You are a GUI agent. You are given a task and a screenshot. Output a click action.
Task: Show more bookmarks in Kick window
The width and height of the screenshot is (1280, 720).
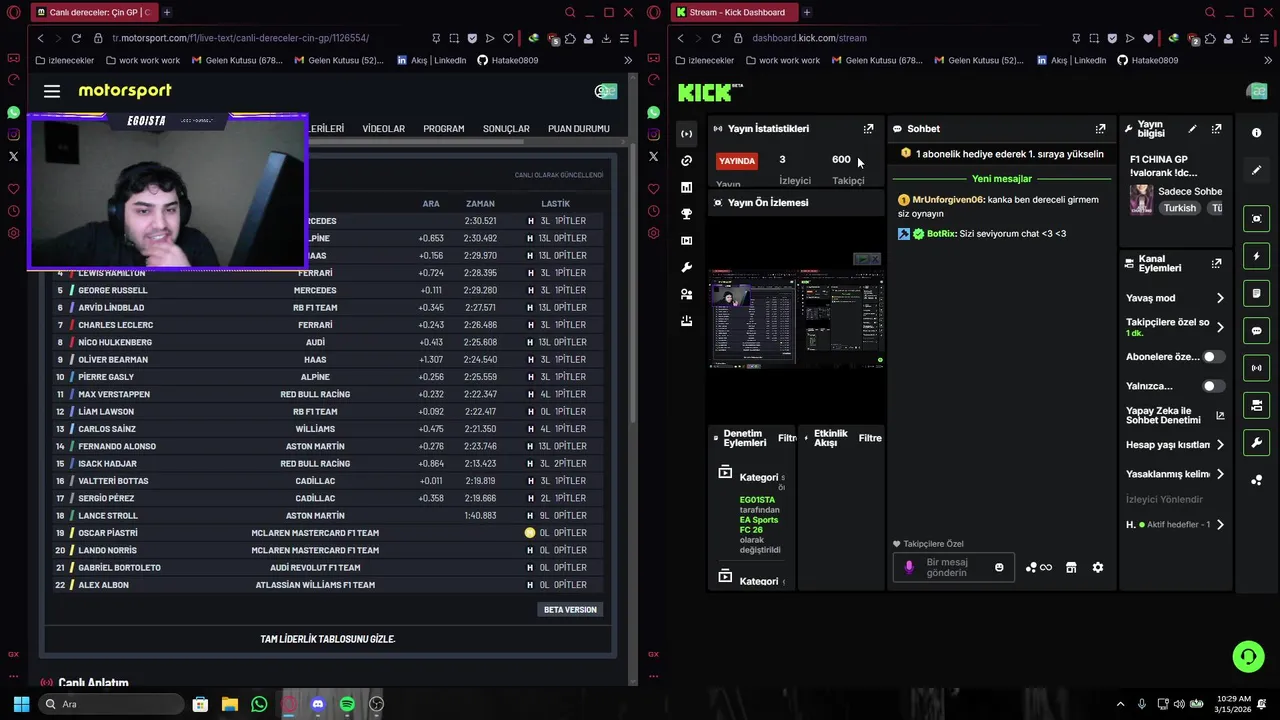pyautogui.click(x=1268, y=60)
